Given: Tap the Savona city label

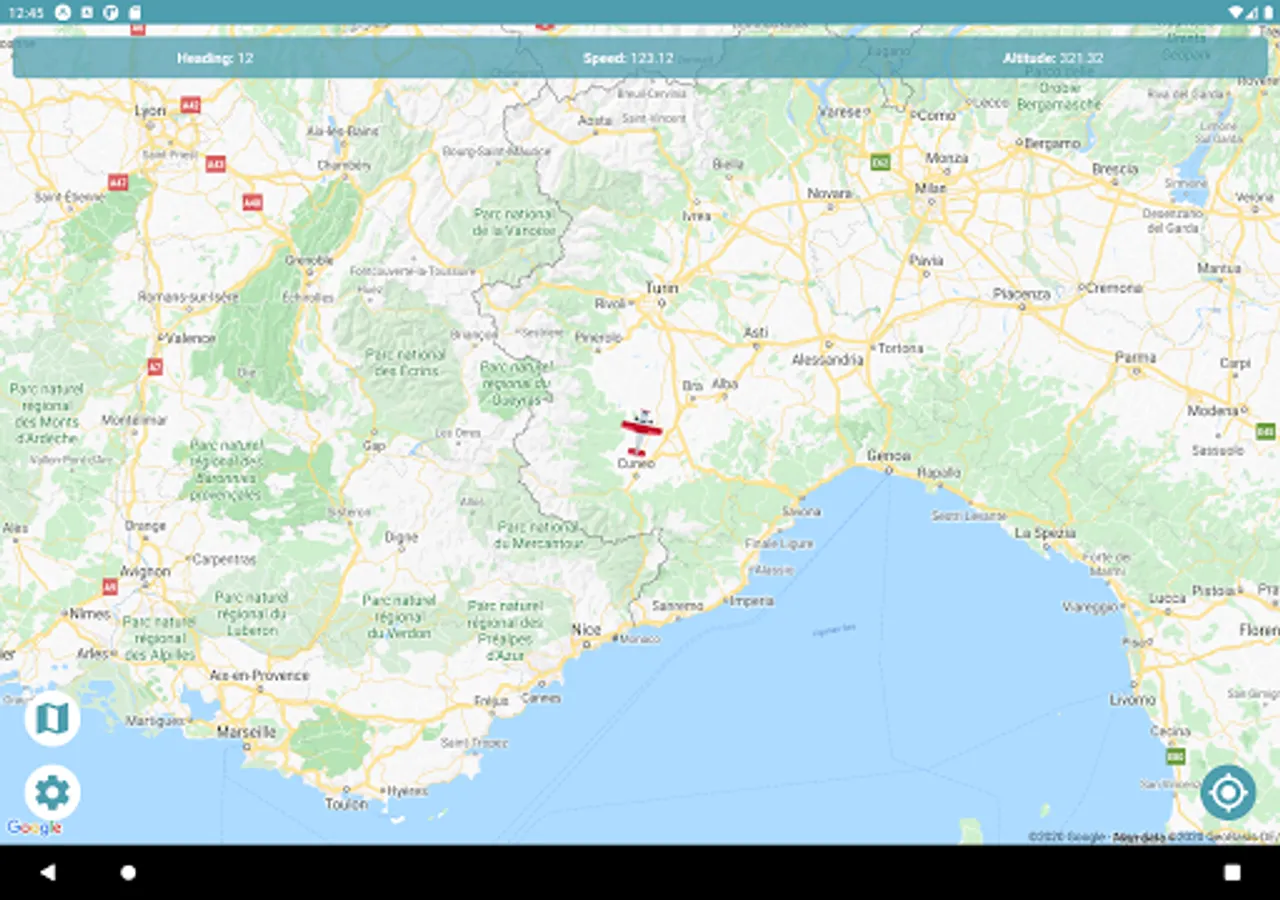Looking at the screenshot, I should coord(801,511).
